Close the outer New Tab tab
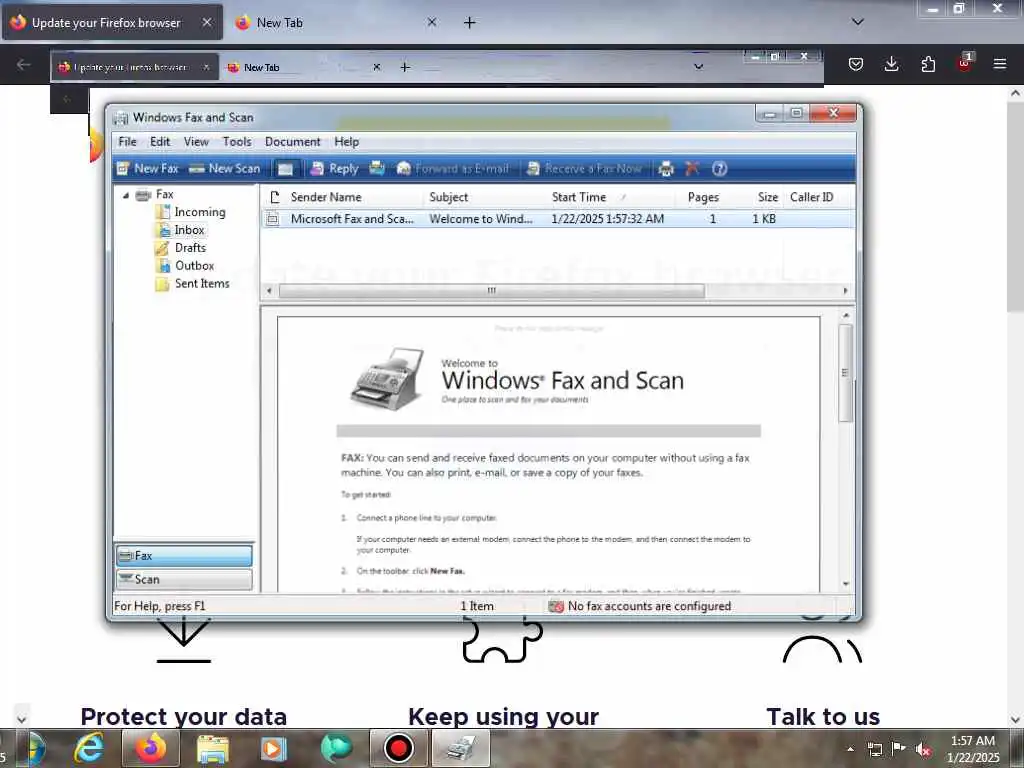This screenshot has height=768, width=1024. [x=432, y=22]
